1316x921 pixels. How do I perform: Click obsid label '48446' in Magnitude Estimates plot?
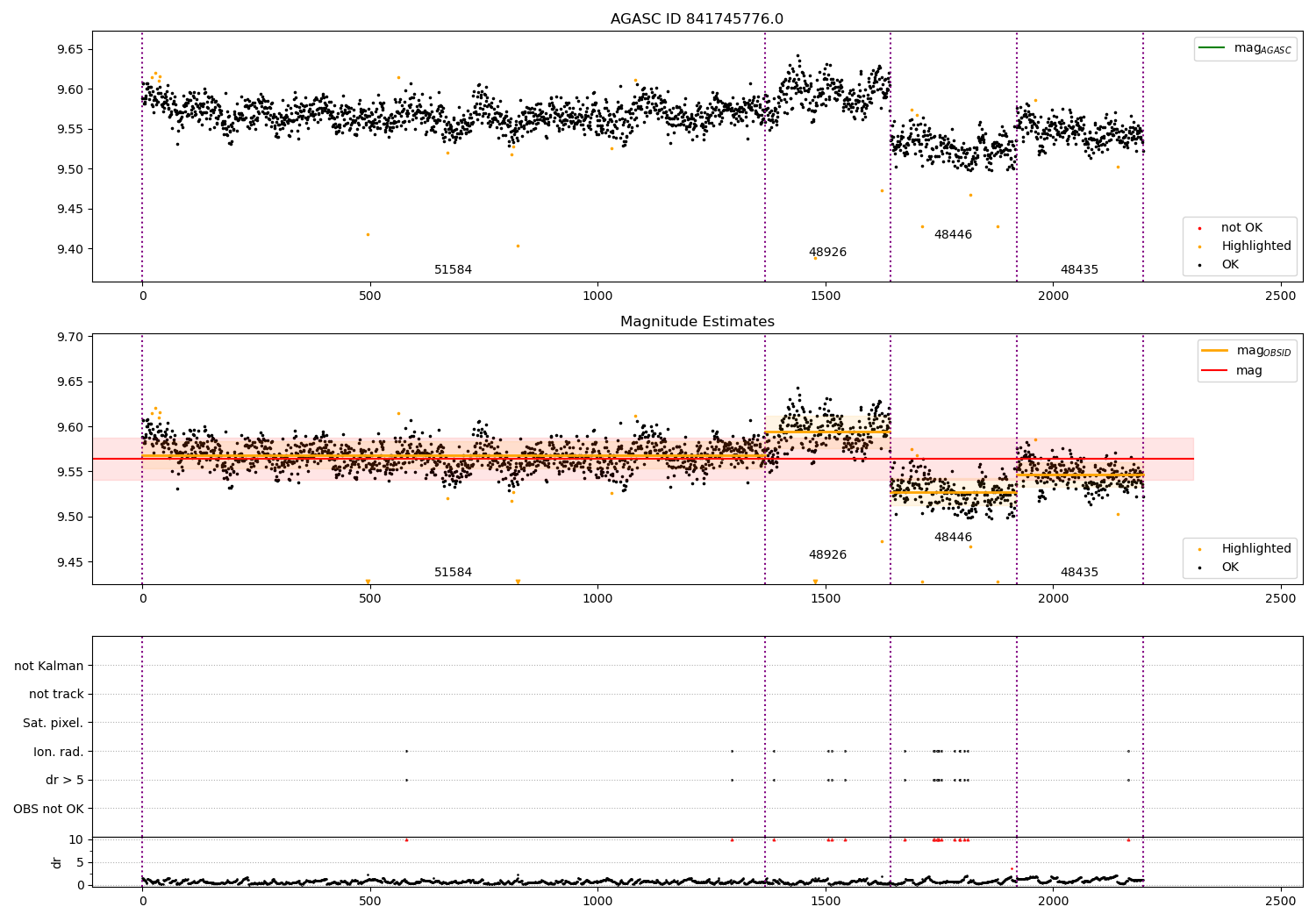coord(953,538)
